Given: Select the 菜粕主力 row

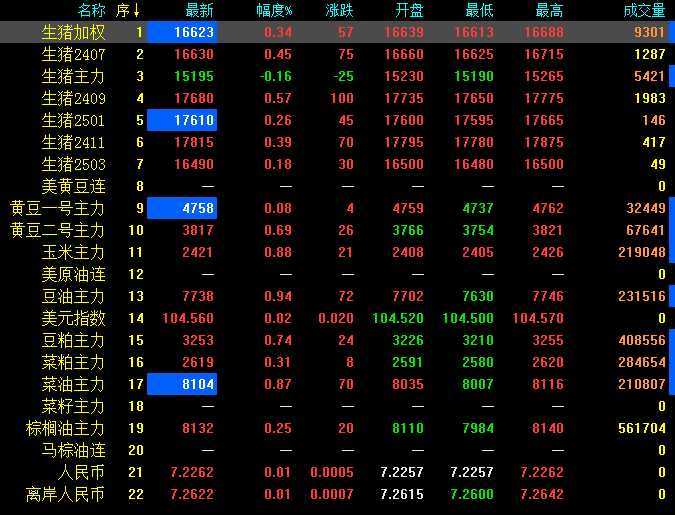Looking at the screenshot, I should pyautogui.click(x=338, y=362).
